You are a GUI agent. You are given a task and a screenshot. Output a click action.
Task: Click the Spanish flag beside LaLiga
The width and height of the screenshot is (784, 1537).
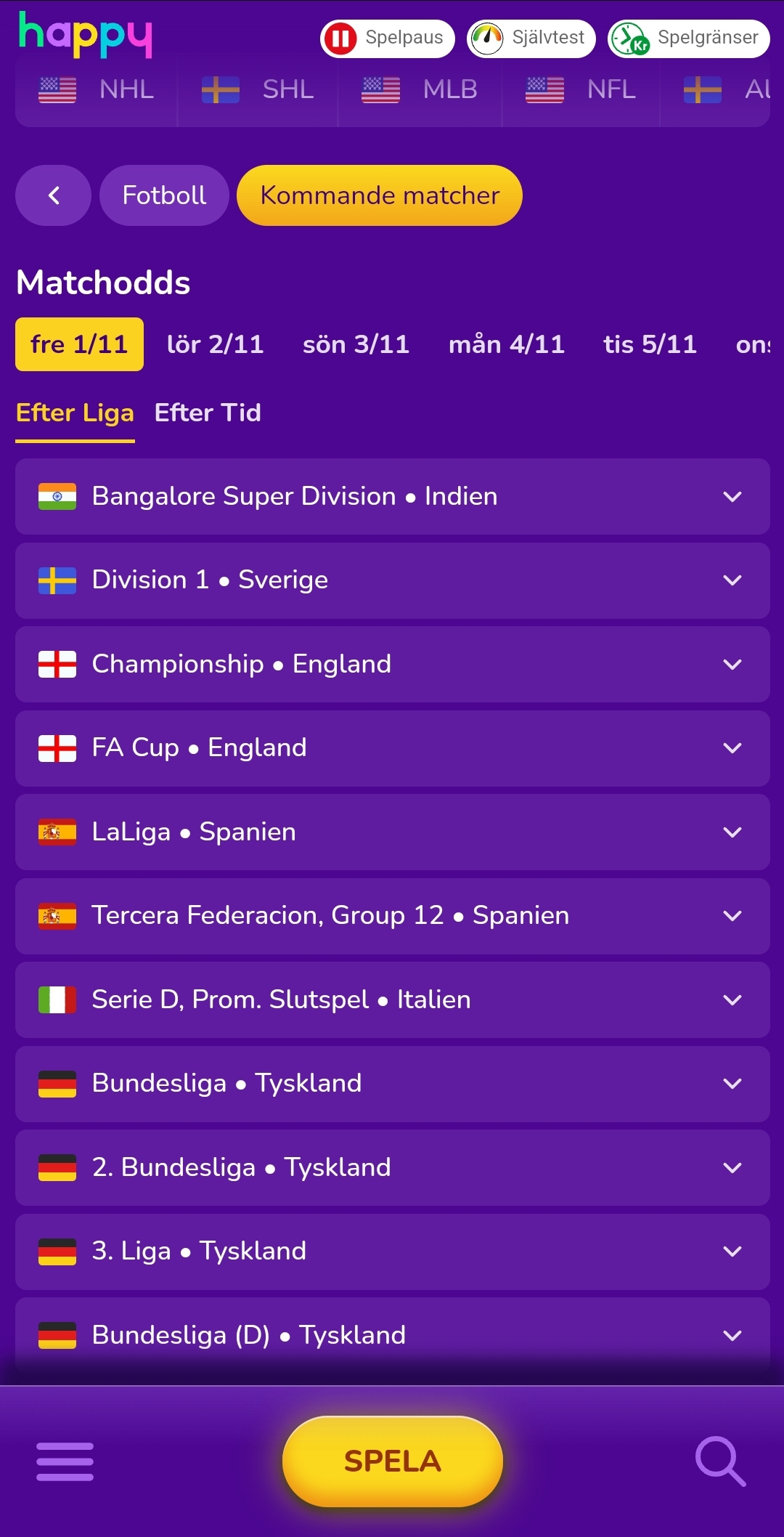[x=58, y=832]
